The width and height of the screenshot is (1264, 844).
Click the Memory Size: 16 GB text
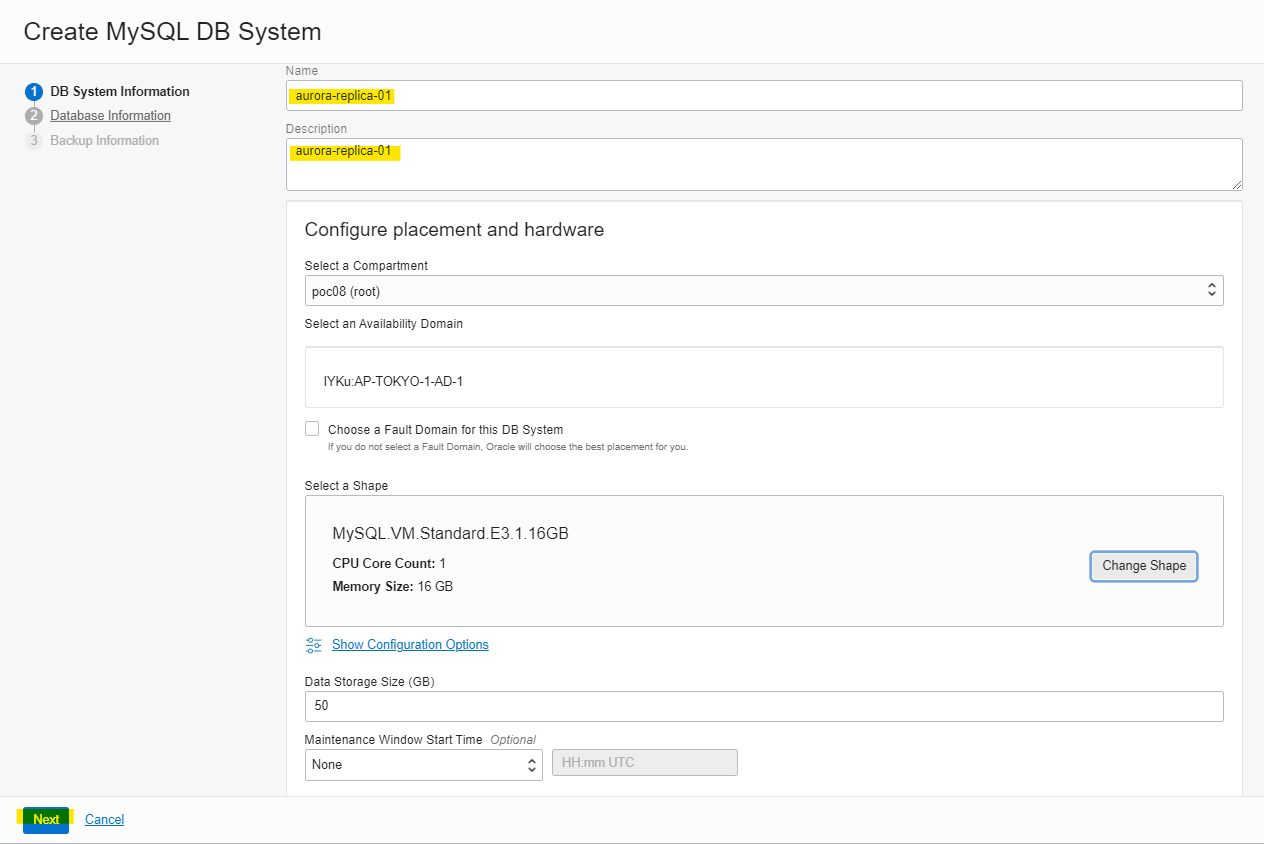[x=392, y=587]
